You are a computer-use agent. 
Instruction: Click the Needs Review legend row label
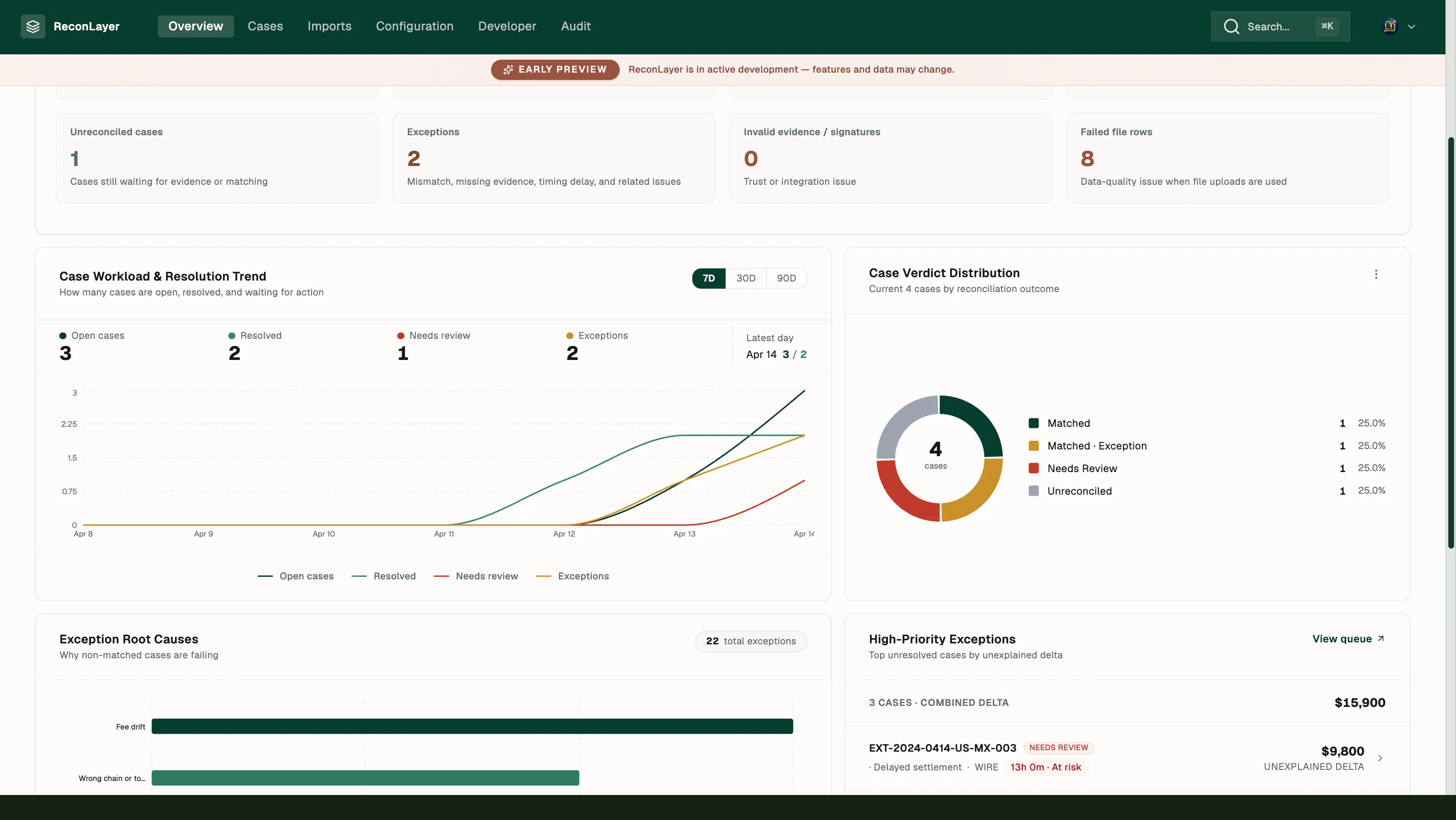click(x=1082, y=468)
